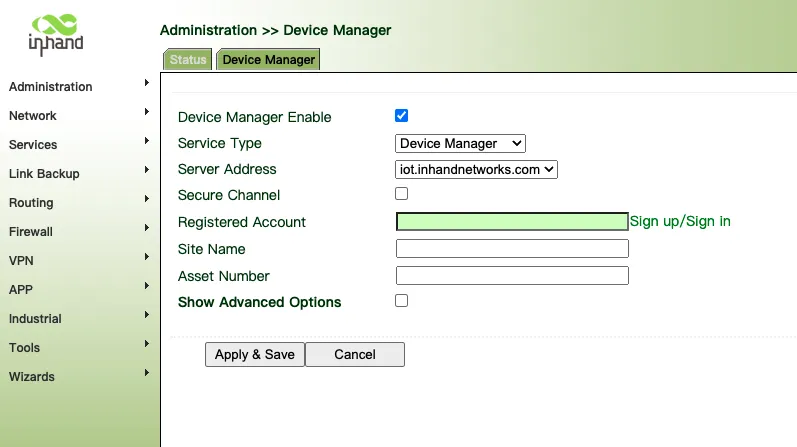797x447 pixels.
Task: Open the Server Address dropdown
Action: click(x=476, y=169)
